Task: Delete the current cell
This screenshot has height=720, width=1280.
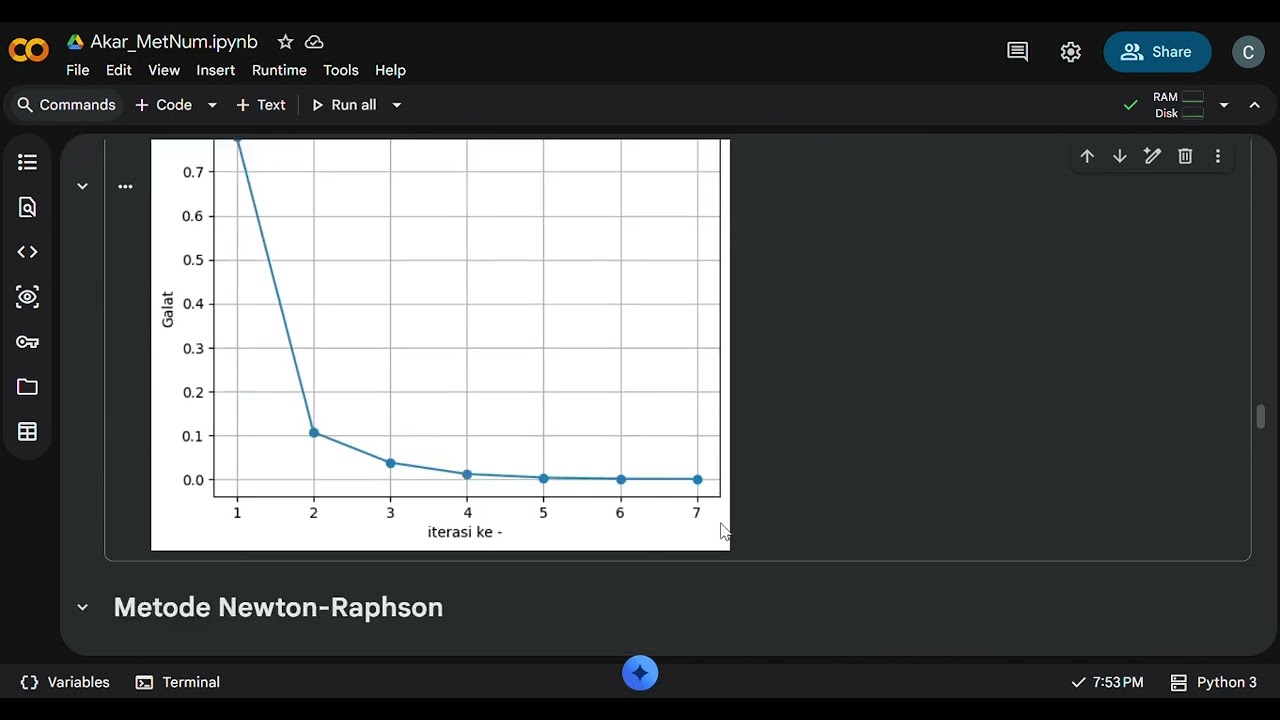Action: pyautogui.click(x=1185, y=156)
